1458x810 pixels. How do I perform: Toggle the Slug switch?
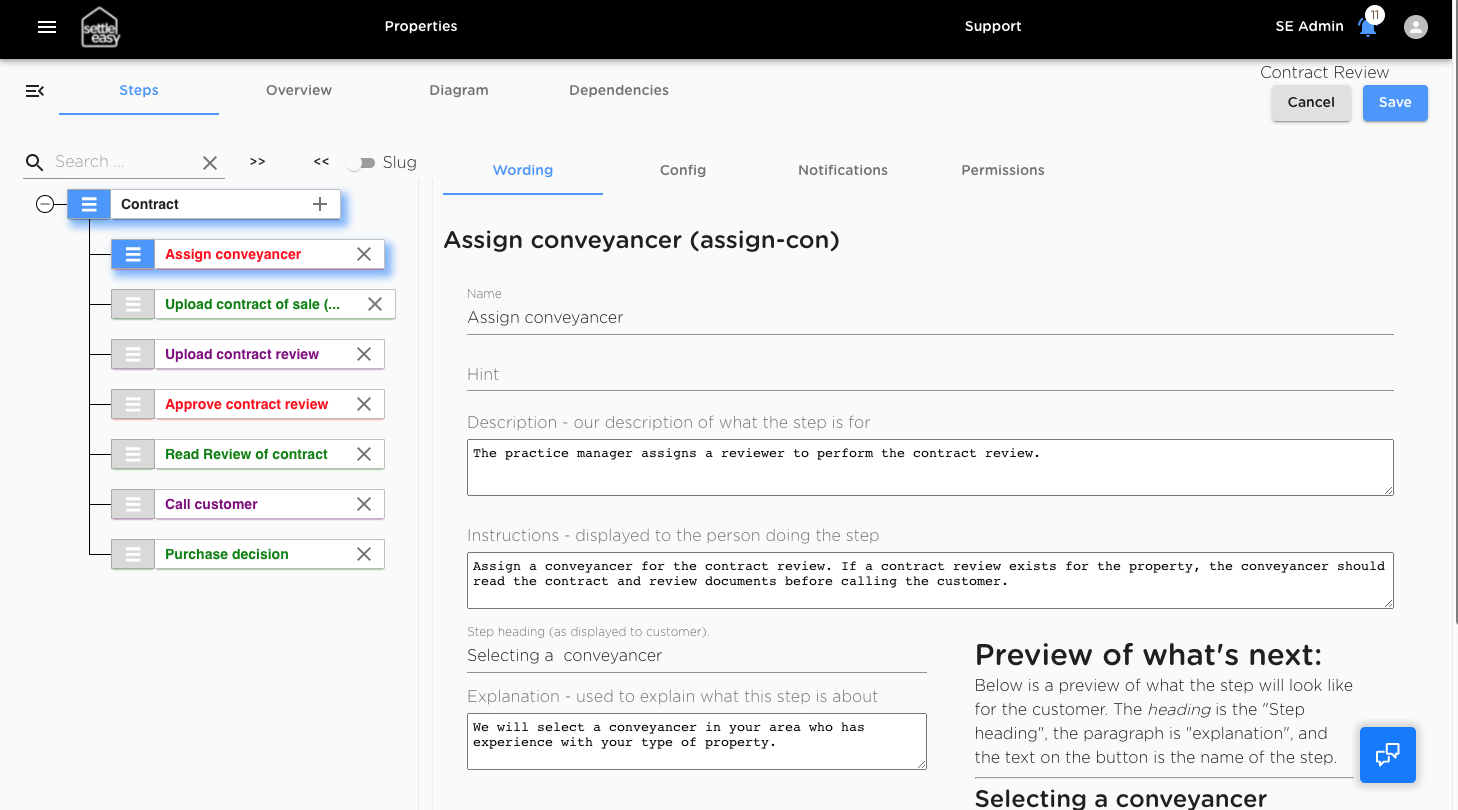pos(361,162)
